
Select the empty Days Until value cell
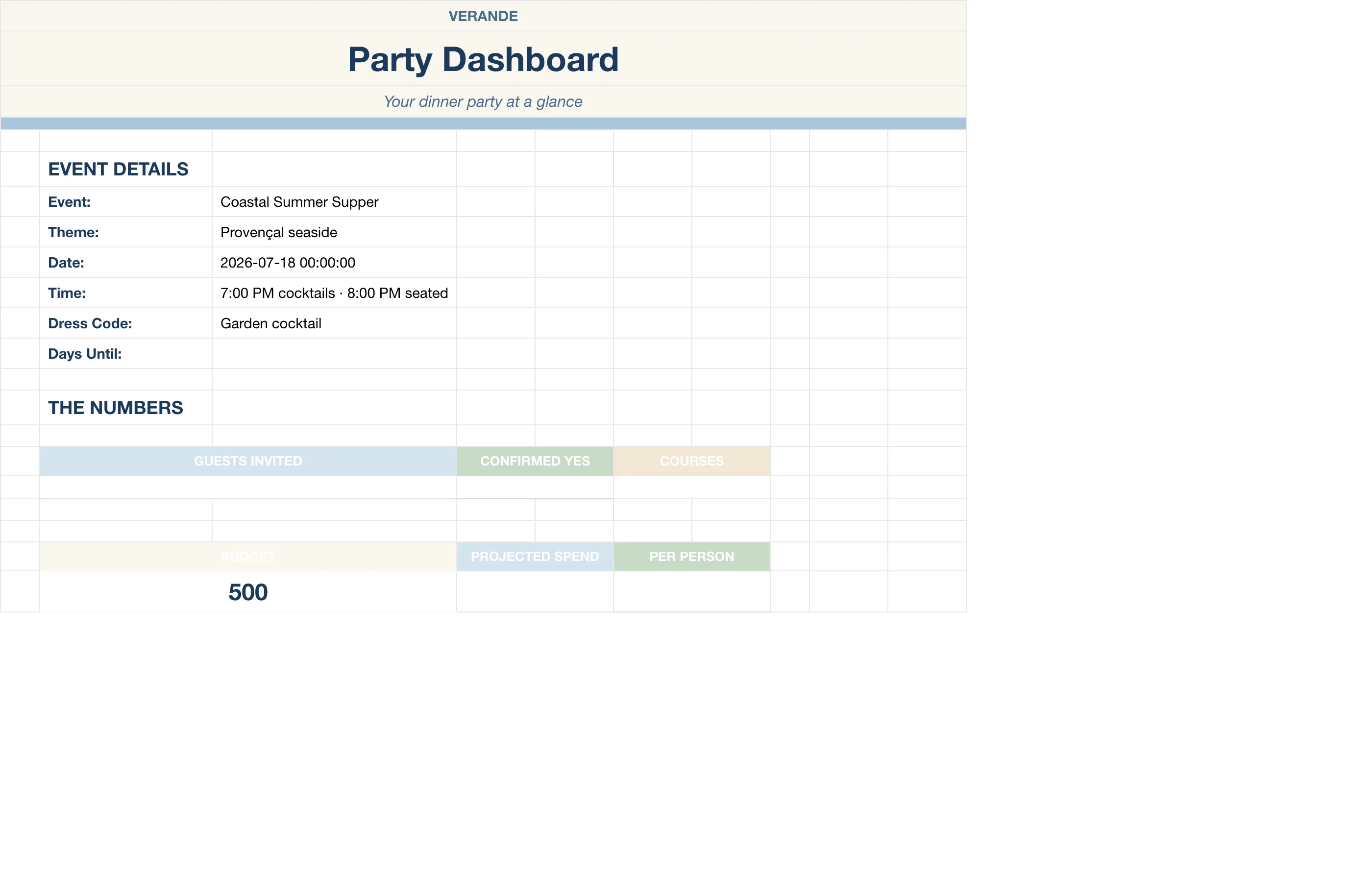[x=334, y=353]
